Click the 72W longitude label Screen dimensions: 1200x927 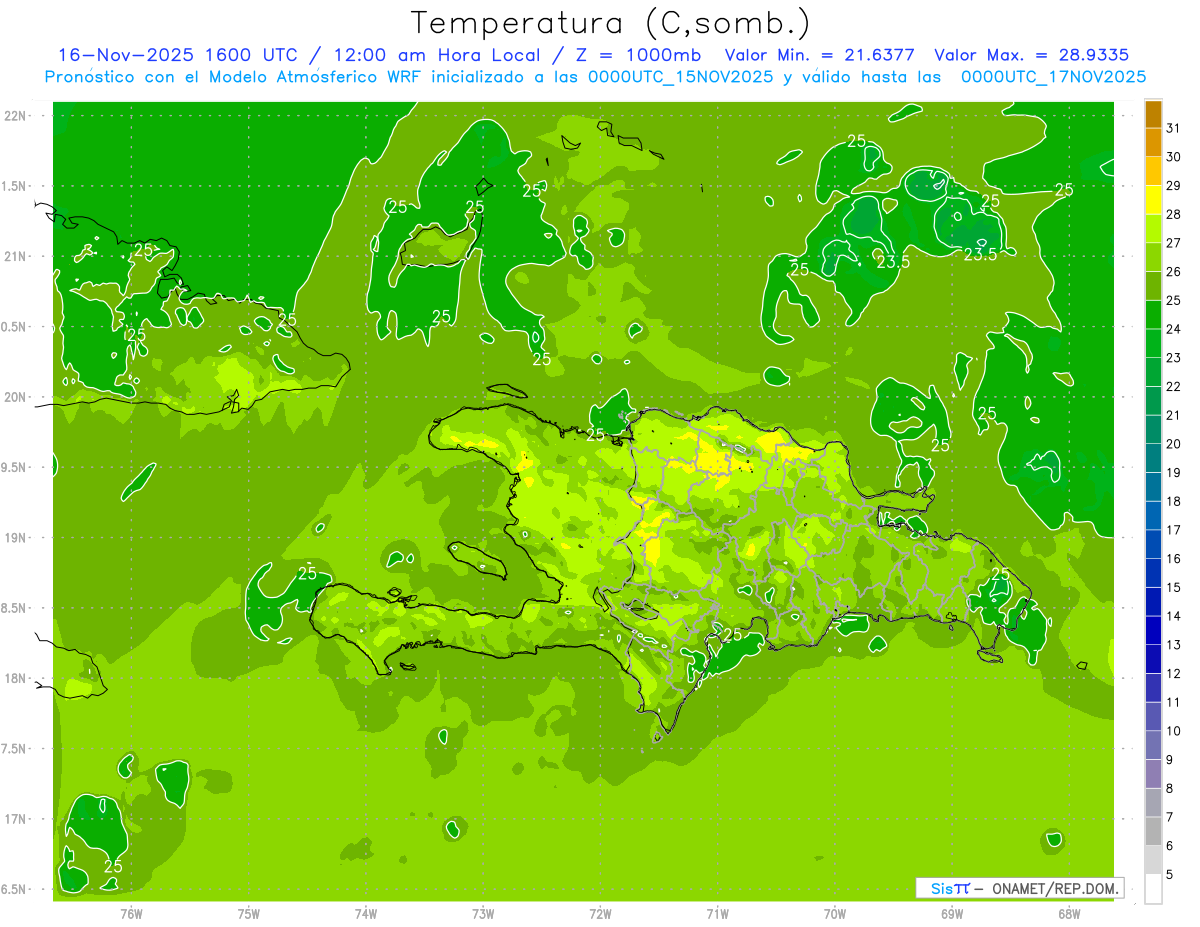(x=600, y=913)
